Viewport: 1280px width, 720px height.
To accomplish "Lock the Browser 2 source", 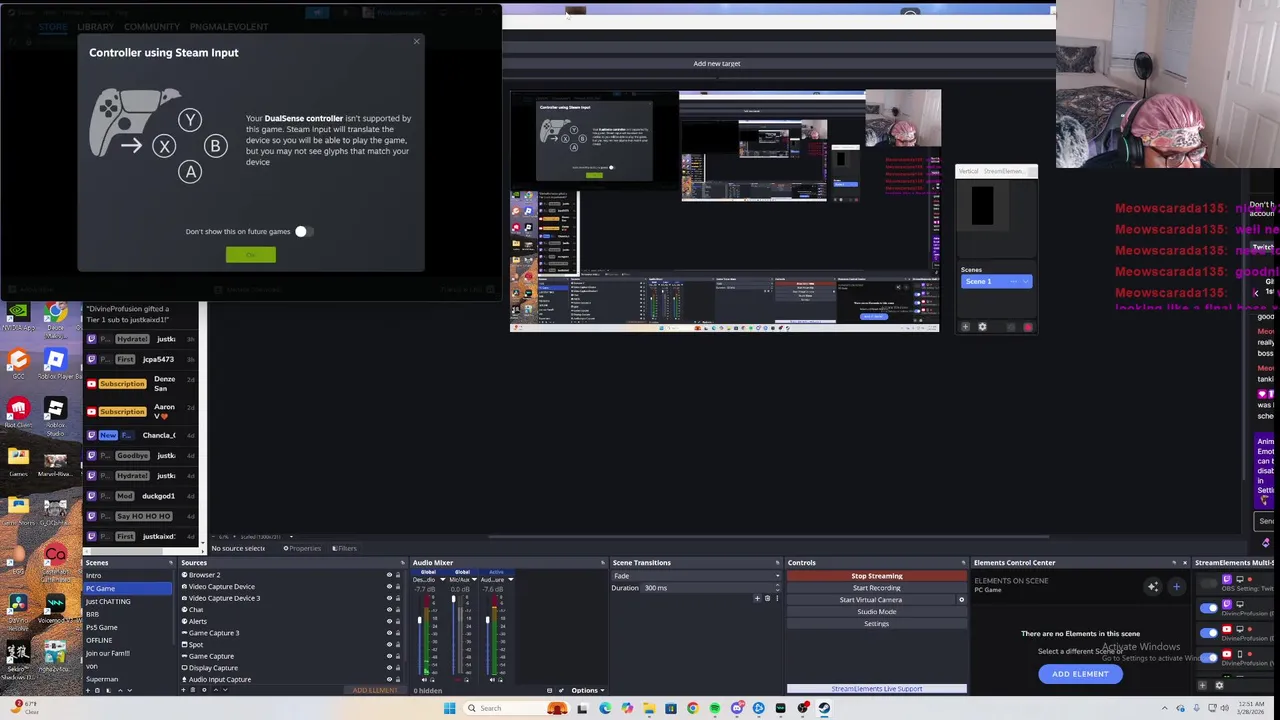I will coord(397,575).
